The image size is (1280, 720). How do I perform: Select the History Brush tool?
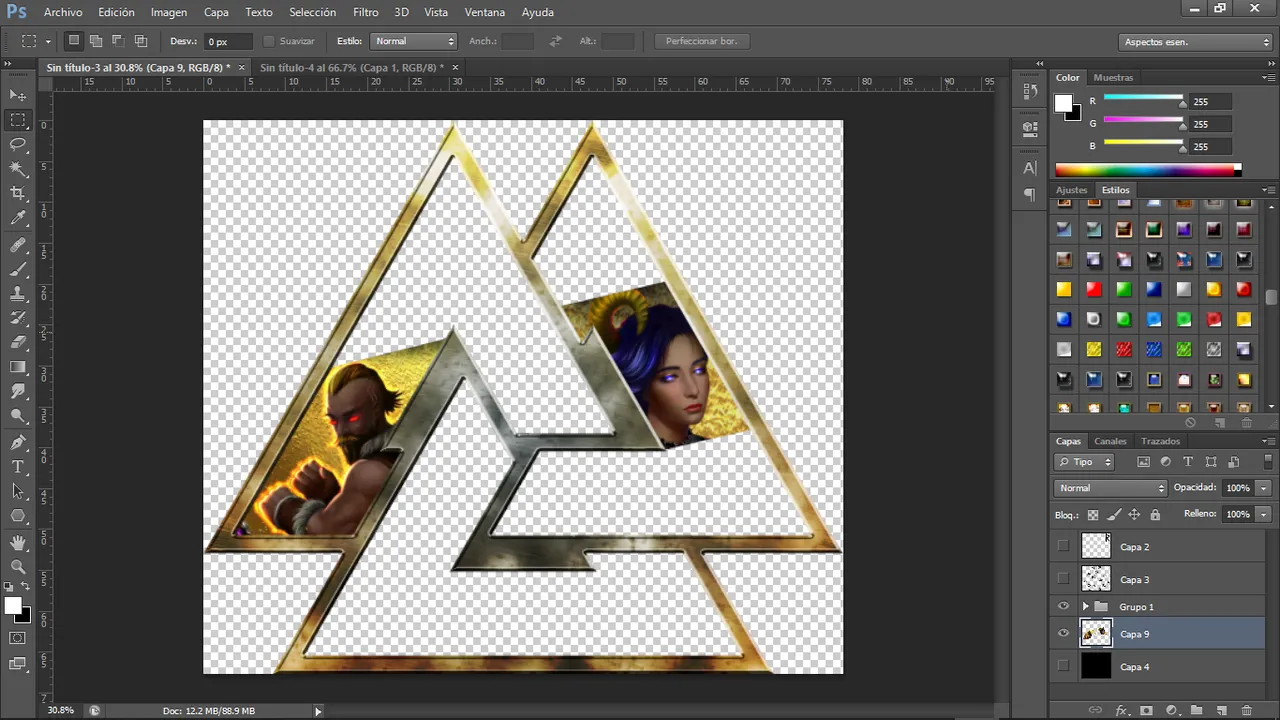pos(18,318)
